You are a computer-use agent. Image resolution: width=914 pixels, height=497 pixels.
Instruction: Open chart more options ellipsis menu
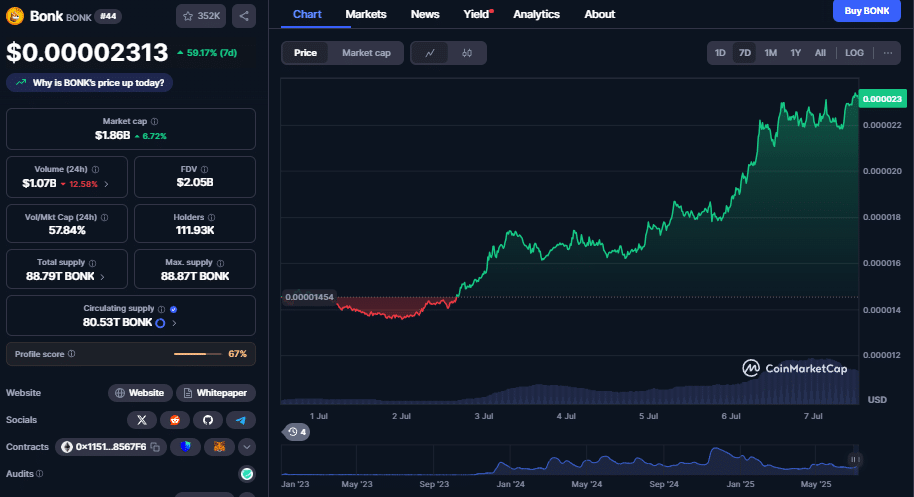888,53
